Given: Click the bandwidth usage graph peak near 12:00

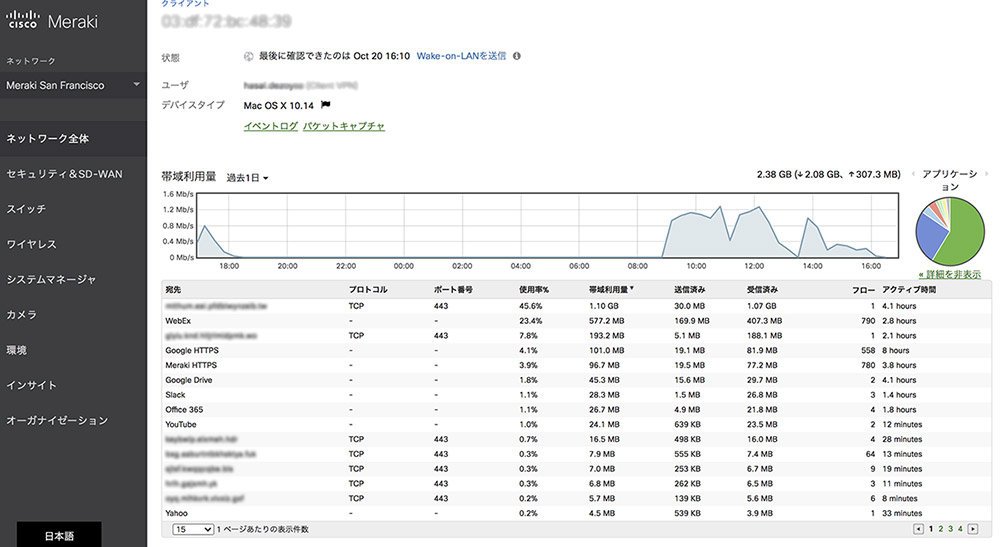Looking at the screenshot, I should pos(758,208).
